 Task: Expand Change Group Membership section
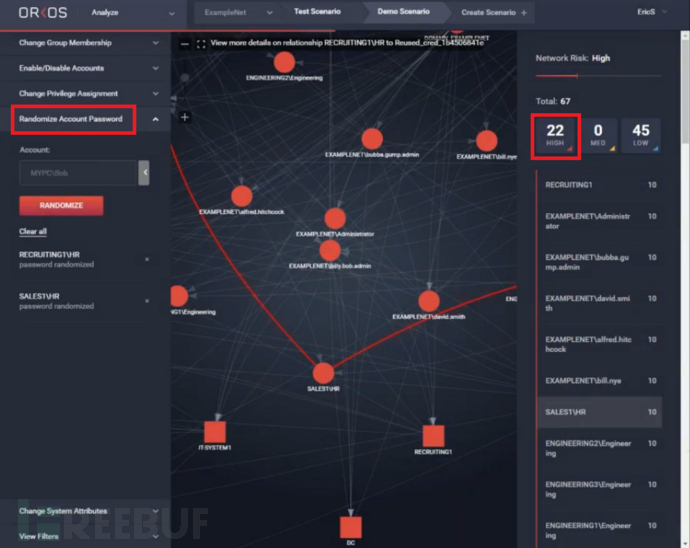click(85, 43)
